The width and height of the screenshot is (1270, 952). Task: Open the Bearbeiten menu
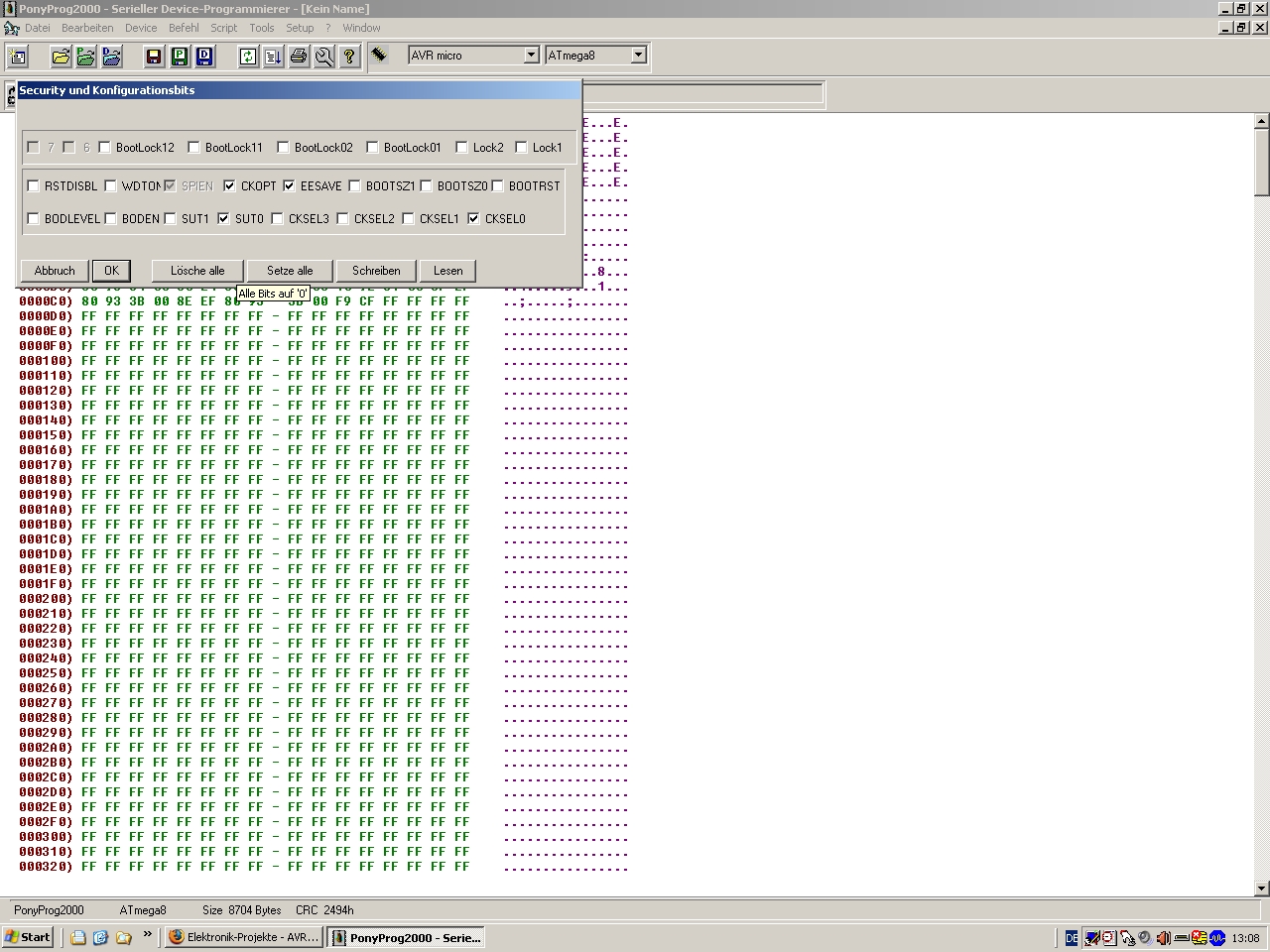(x=87, y=28)
